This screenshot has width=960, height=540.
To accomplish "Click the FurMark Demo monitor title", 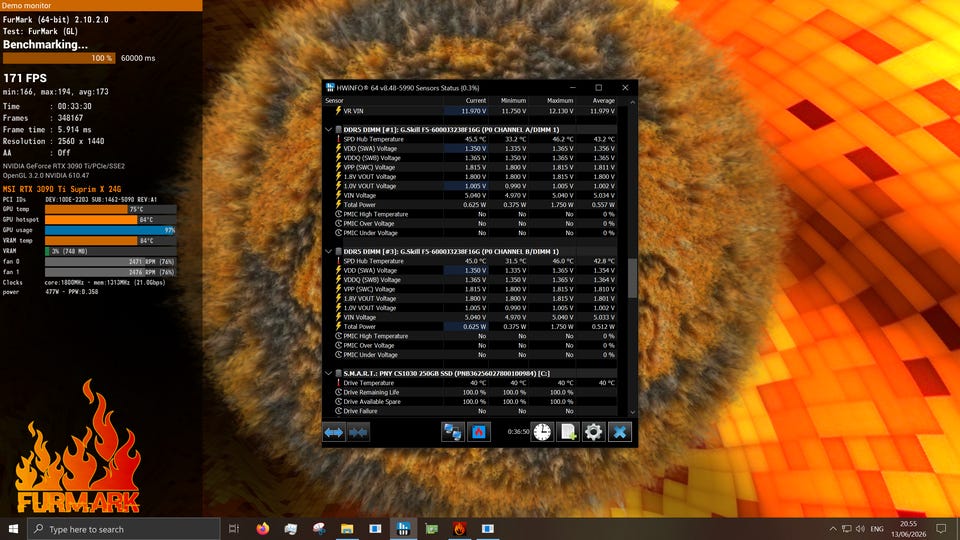I will pos(27,5).
